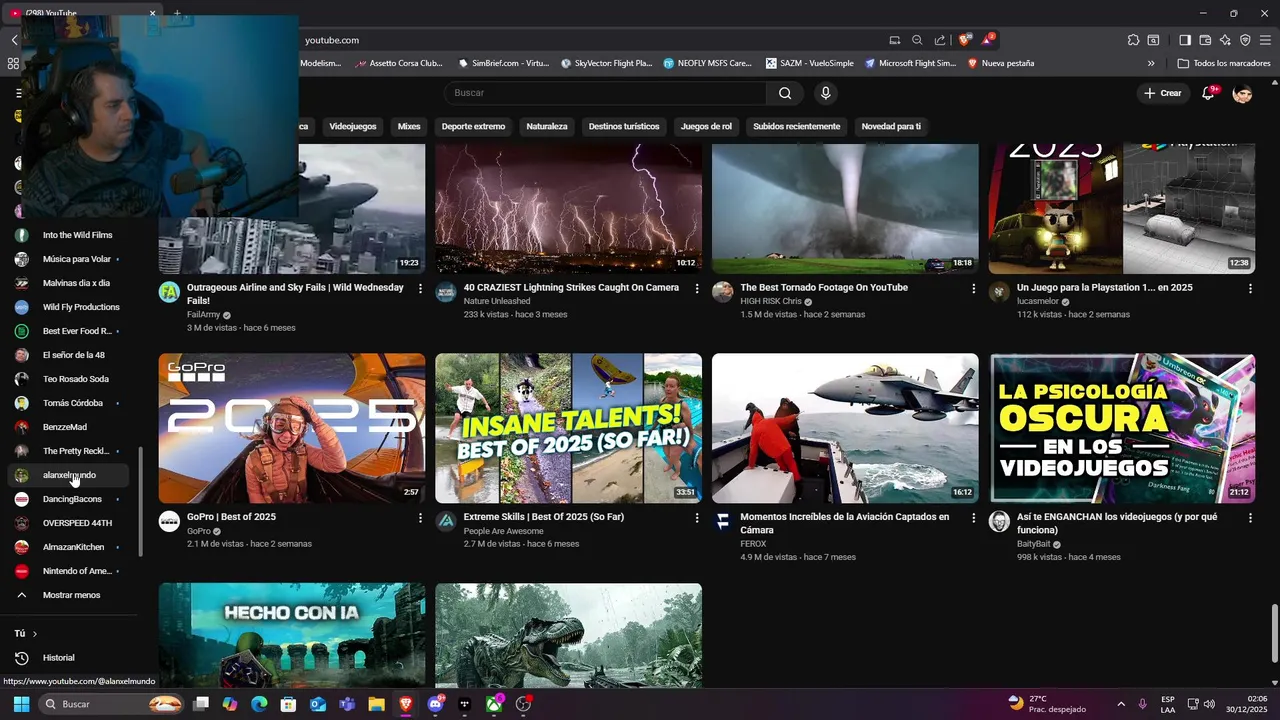Click the Windows taskbar Buscar box
This screenshot has height=720, width=1280.
click(x=112, y=704)
